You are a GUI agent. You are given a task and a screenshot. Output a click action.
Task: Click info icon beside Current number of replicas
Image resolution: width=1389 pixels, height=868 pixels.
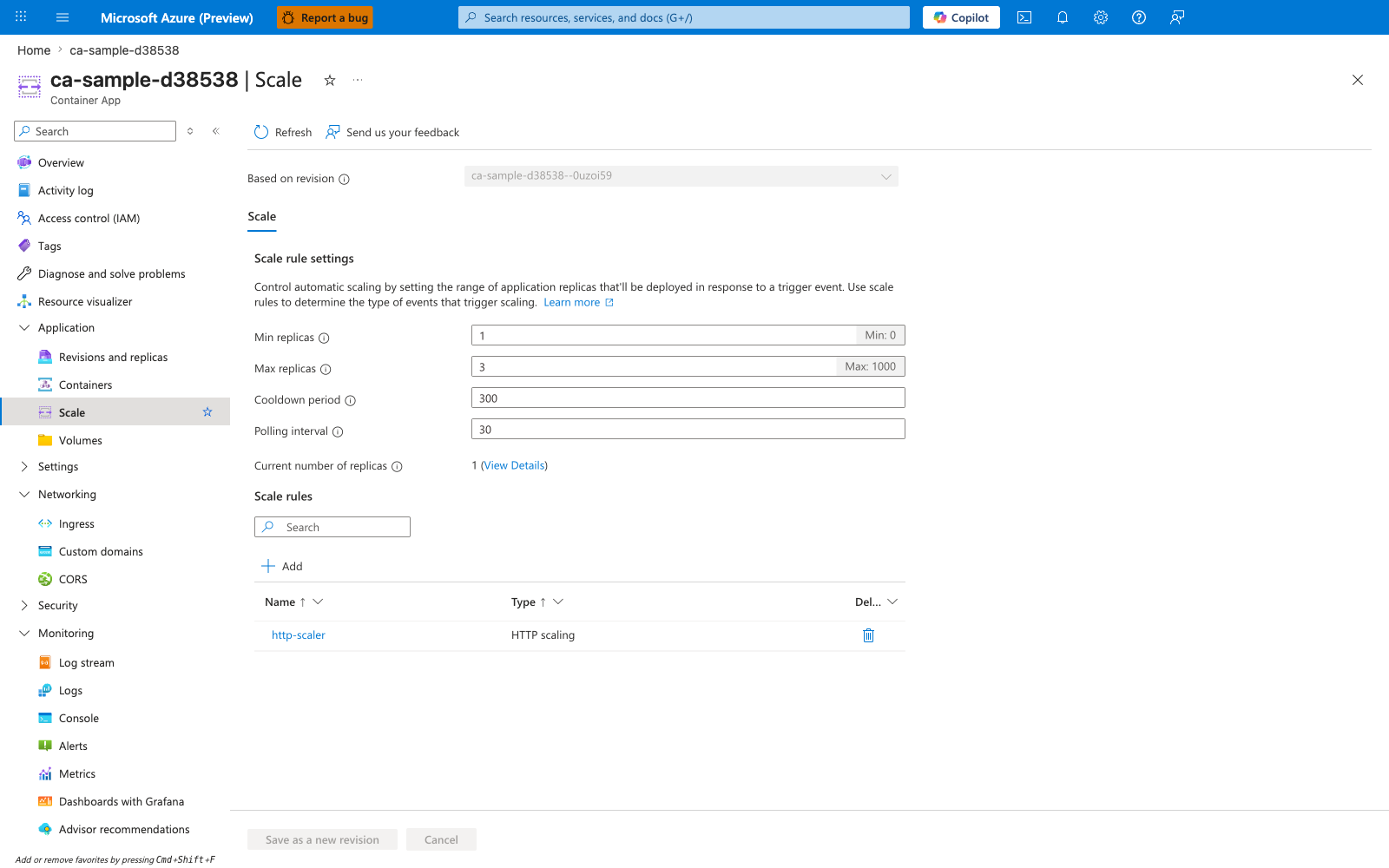(x=397, y=467)
